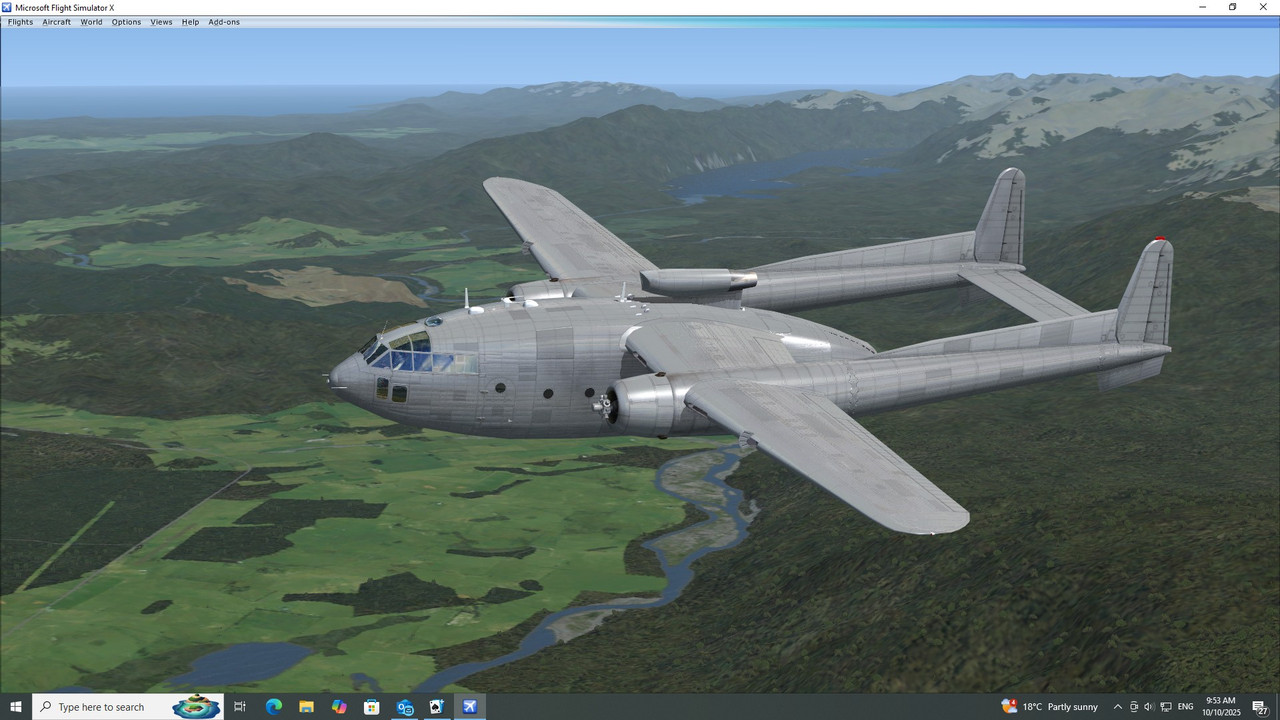Open the Flights menu

(x=20, y=22)
